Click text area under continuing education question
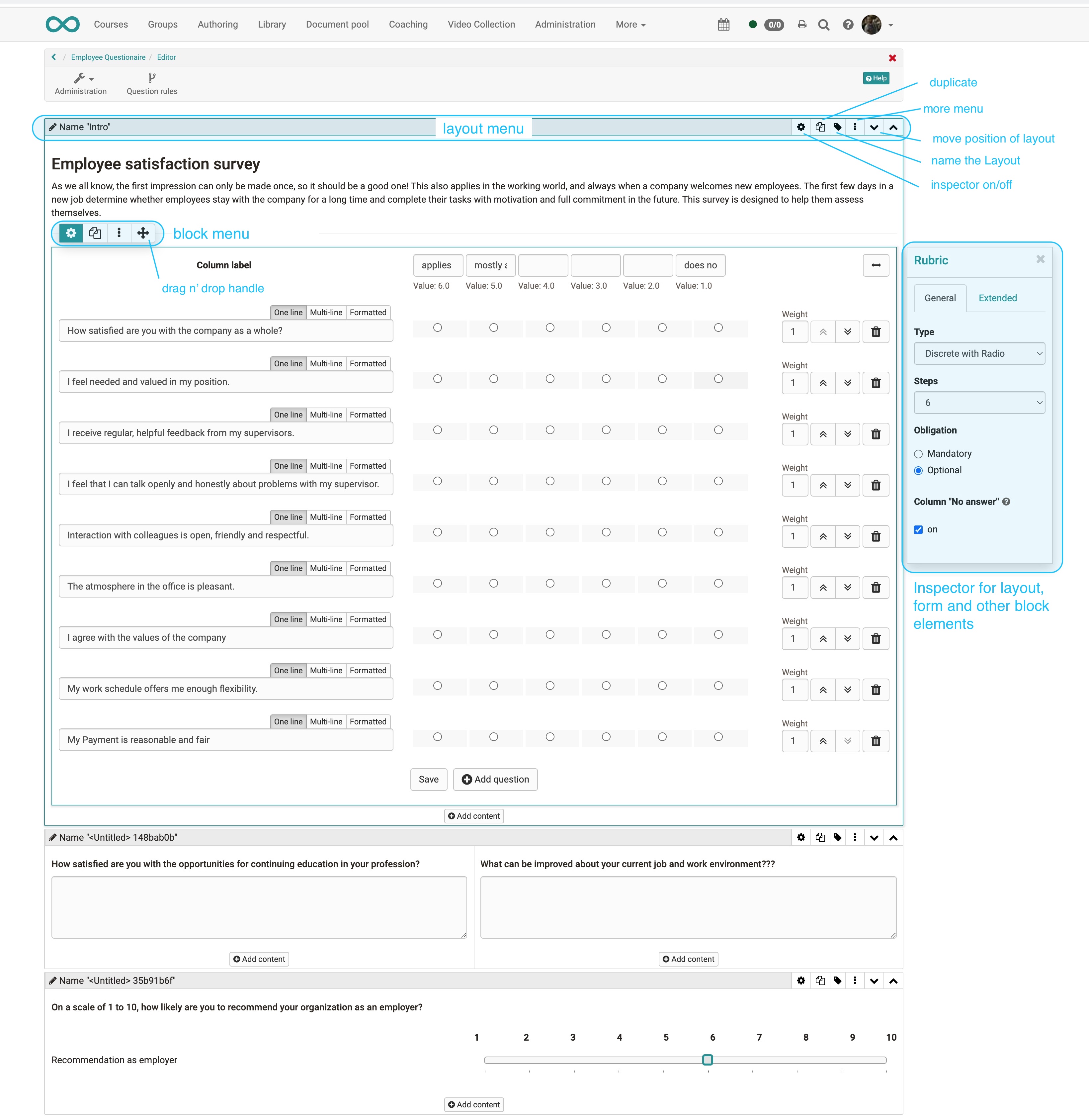The width and height of the screenshot is (1089, 1120). click(x=259, y=908)
